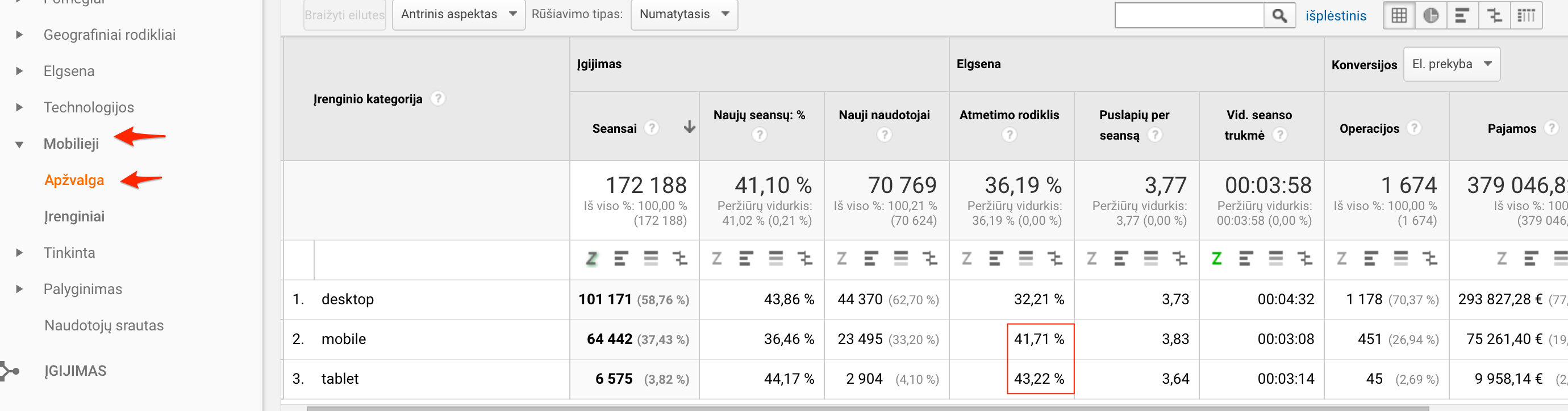
Task: Select the pivot table view icon
Action: (x=1526, y=15)
